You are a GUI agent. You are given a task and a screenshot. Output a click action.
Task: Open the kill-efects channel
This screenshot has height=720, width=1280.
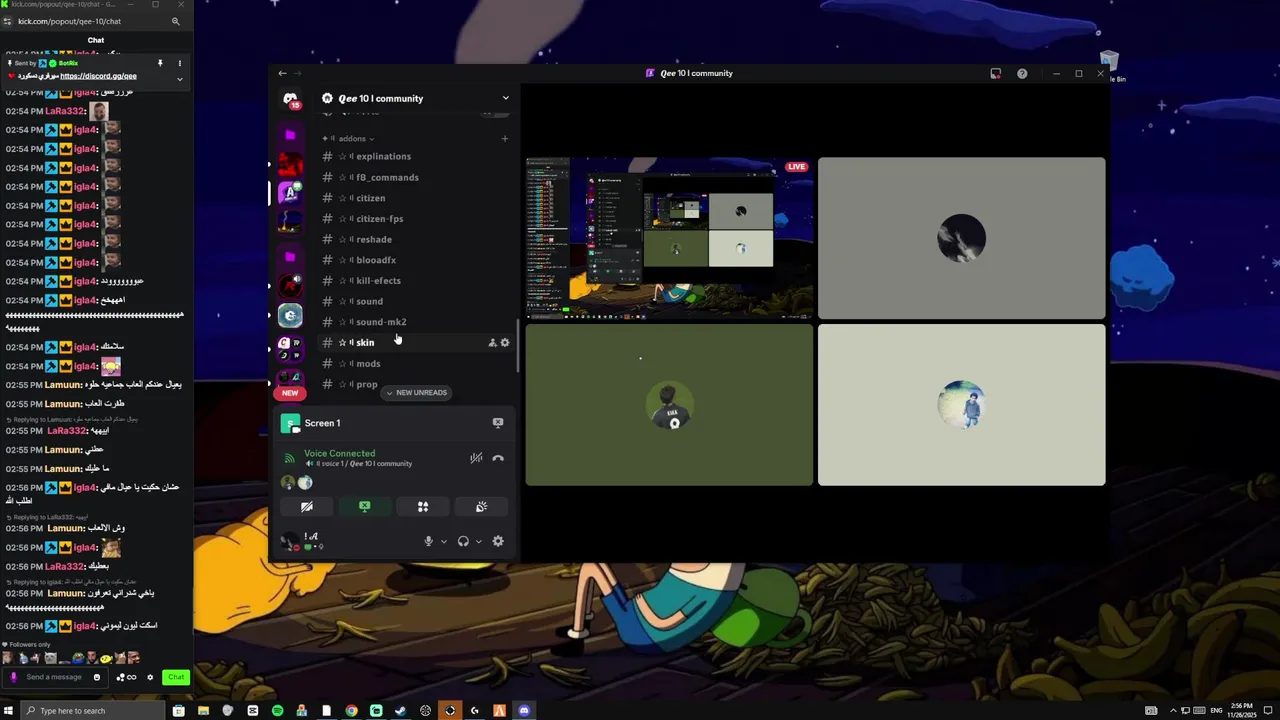416,281
